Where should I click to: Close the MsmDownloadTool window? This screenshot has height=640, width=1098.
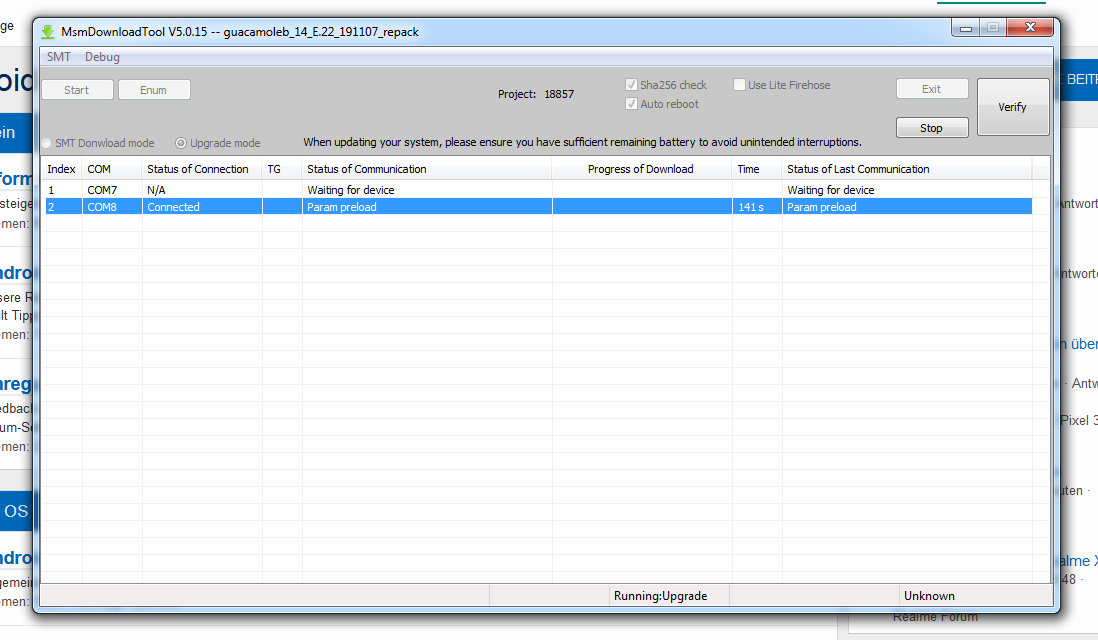pos(1030,27)
